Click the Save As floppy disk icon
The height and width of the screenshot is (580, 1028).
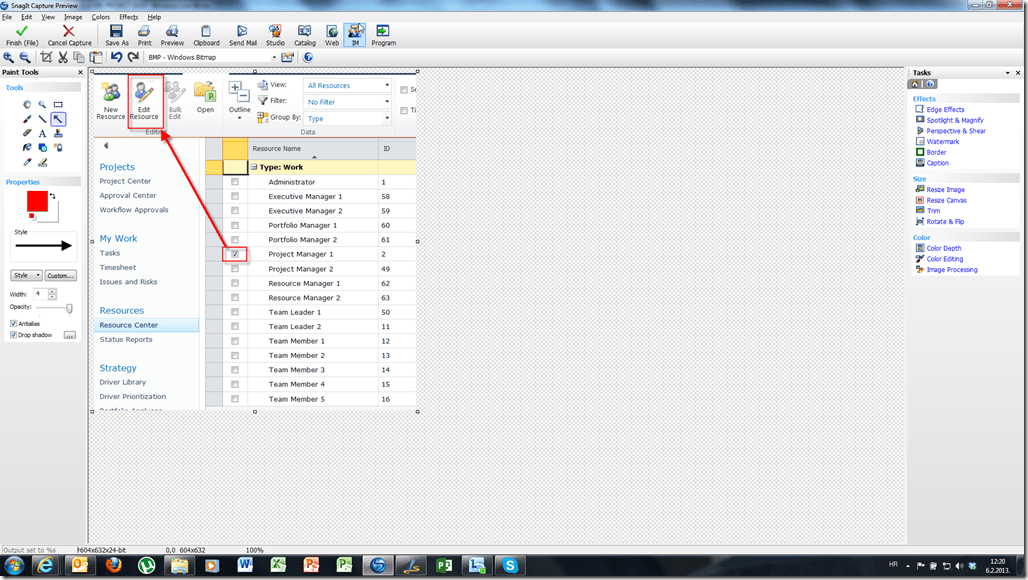(117, 32)
